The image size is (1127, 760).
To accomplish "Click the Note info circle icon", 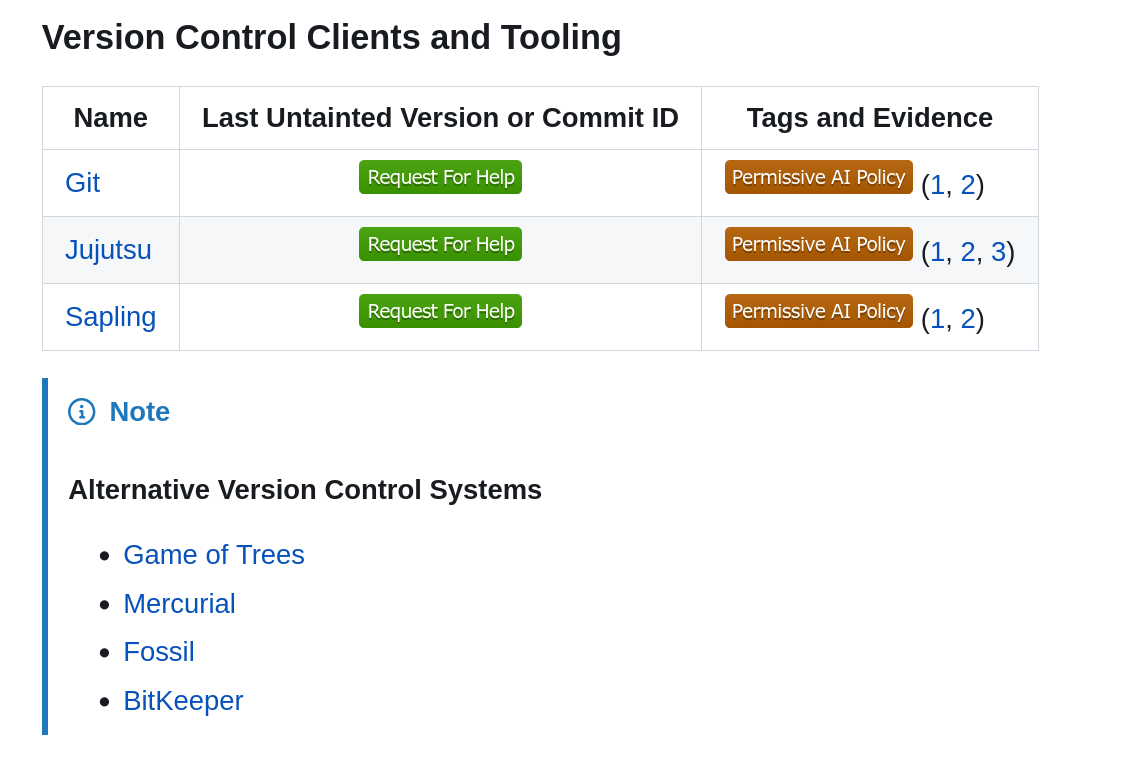I will (81, 412).
